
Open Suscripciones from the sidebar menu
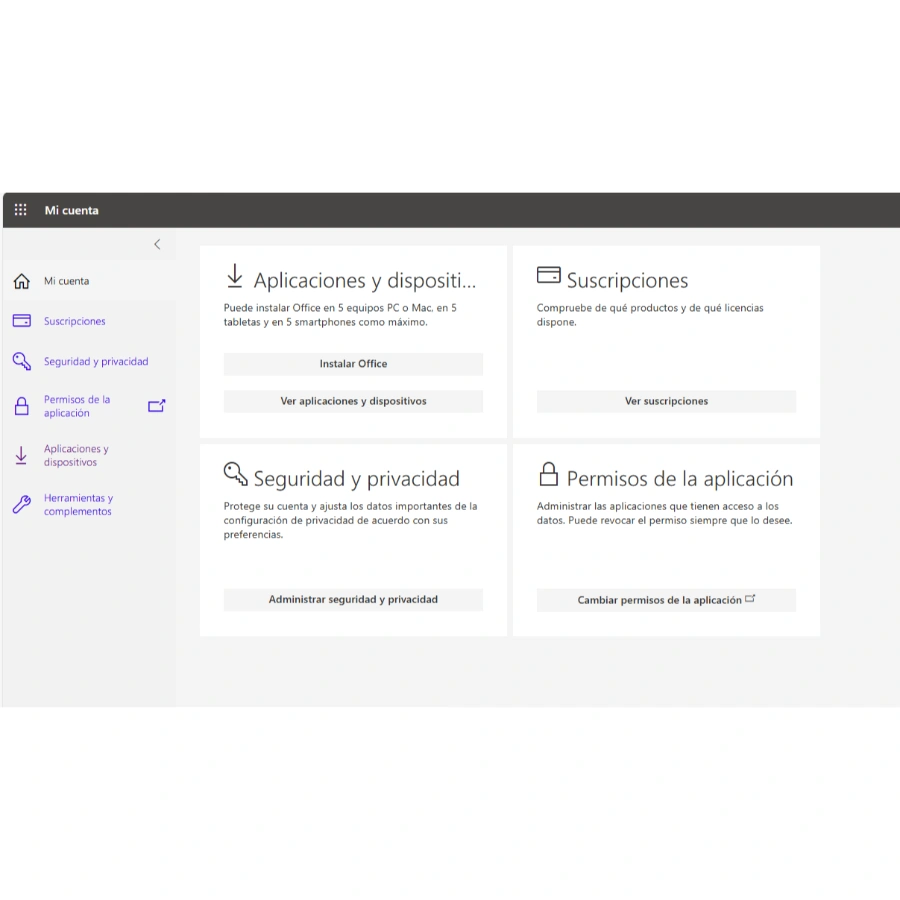point(74,321)
